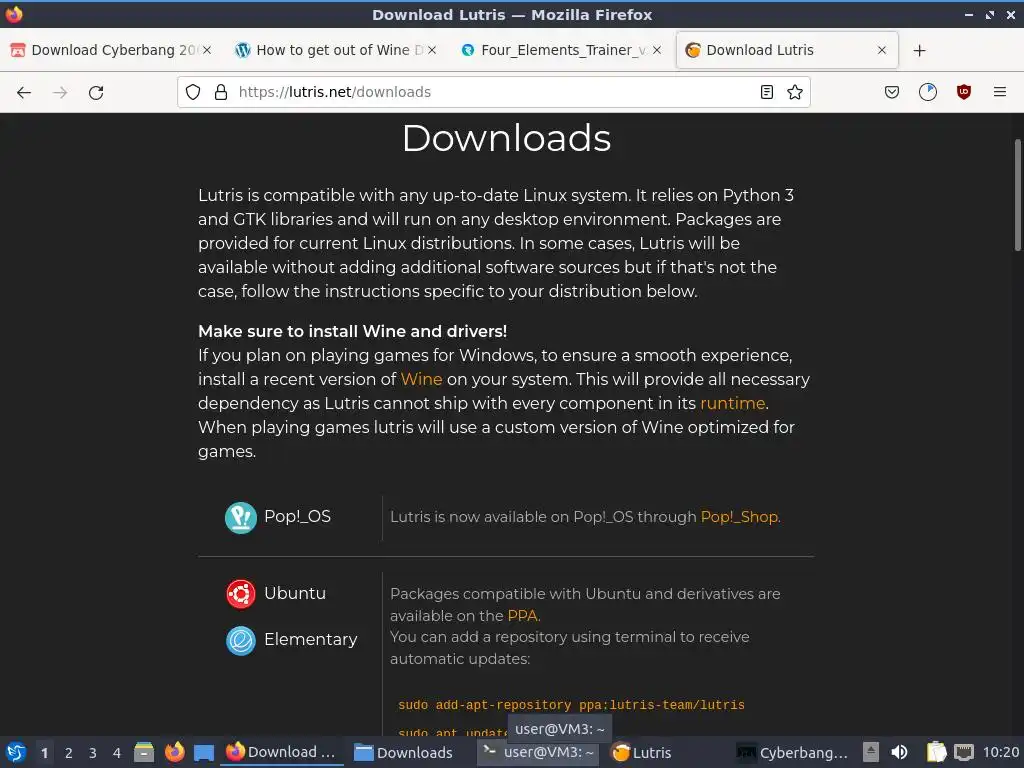Bookmark this page with the star

pyautogui.click(x=795, y=92)
